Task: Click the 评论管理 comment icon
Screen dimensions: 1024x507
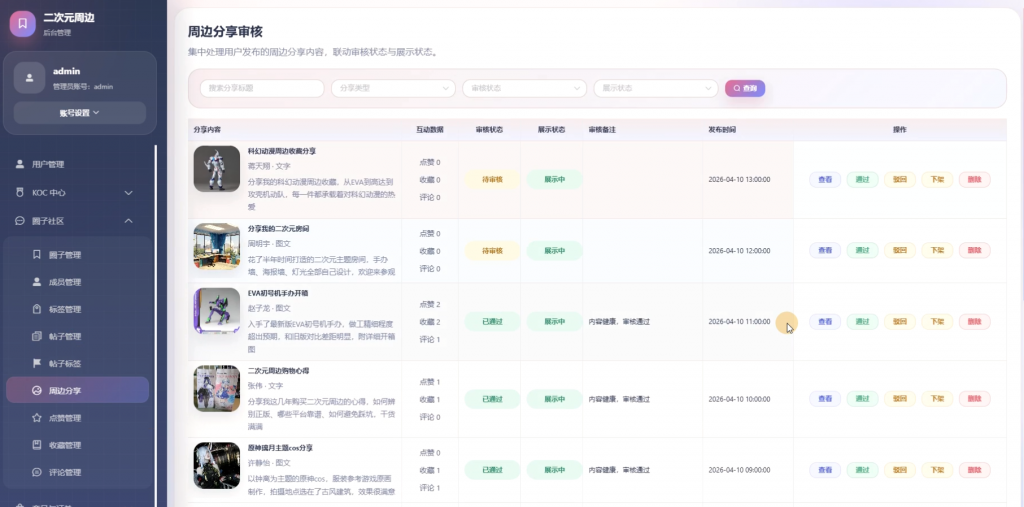Action: click(37, 472)
